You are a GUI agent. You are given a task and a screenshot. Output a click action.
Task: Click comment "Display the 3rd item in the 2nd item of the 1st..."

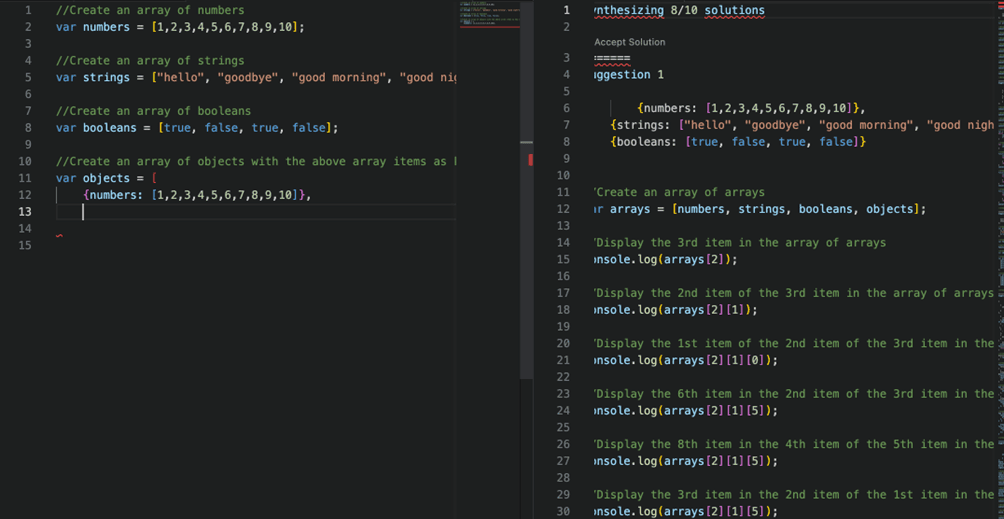(x=794, y=494)
